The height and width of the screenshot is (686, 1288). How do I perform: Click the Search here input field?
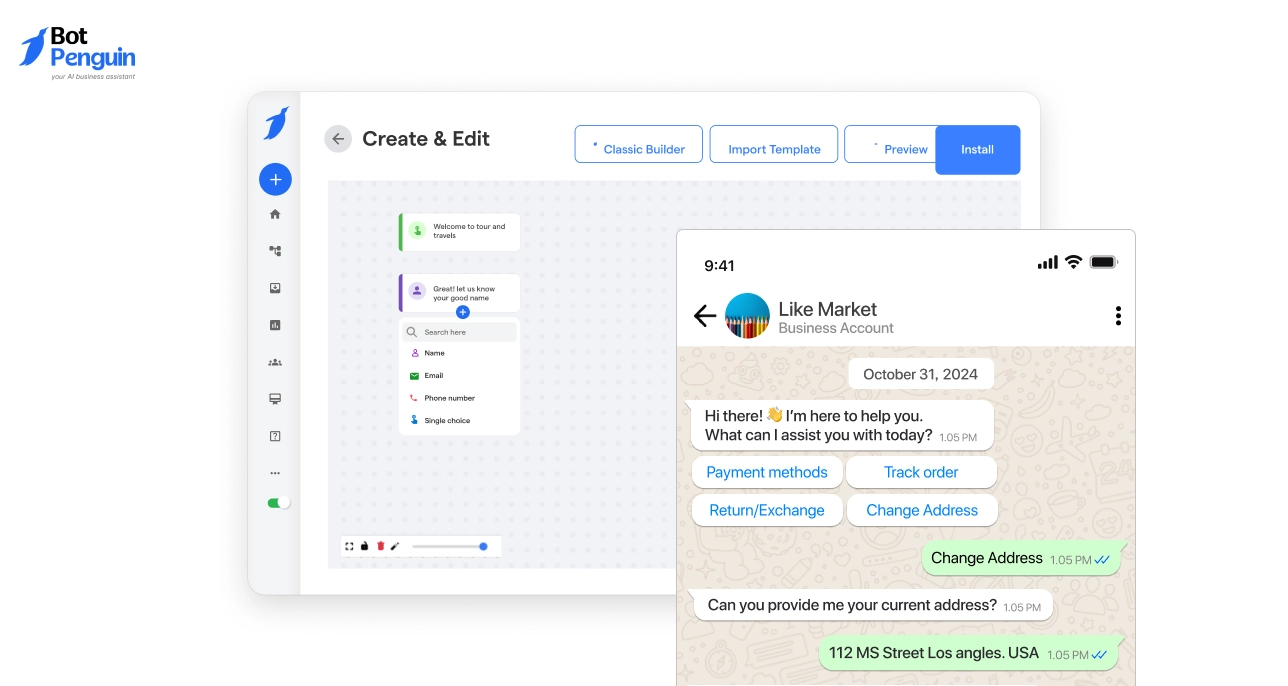tap(459, 331)
